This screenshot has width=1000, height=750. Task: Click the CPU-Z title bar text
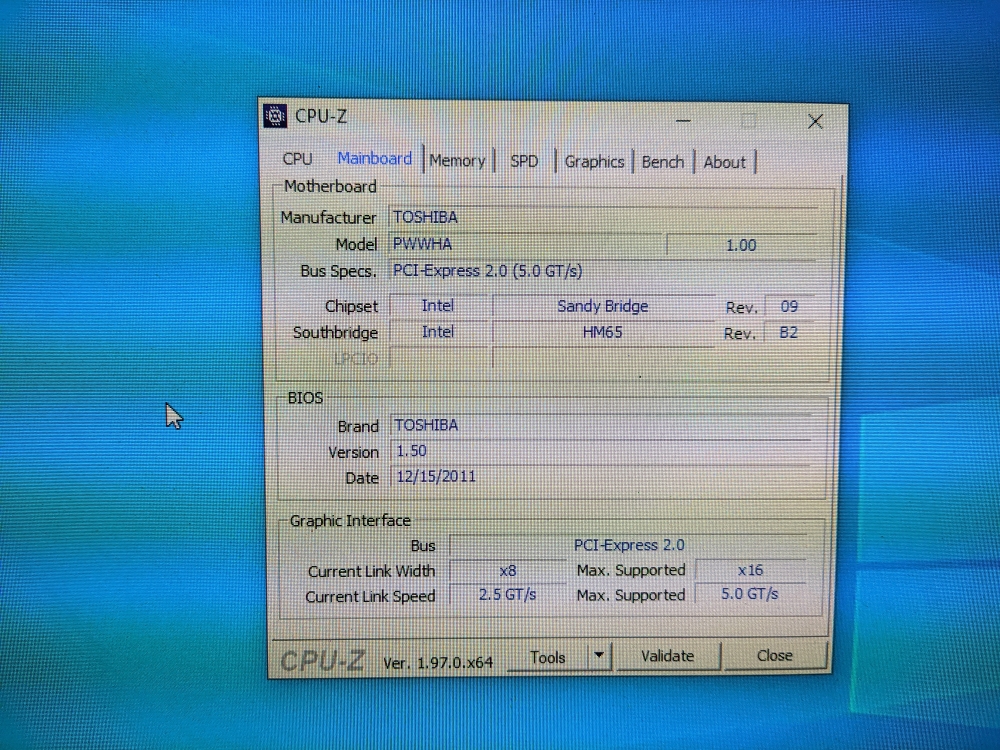point(321,116)
